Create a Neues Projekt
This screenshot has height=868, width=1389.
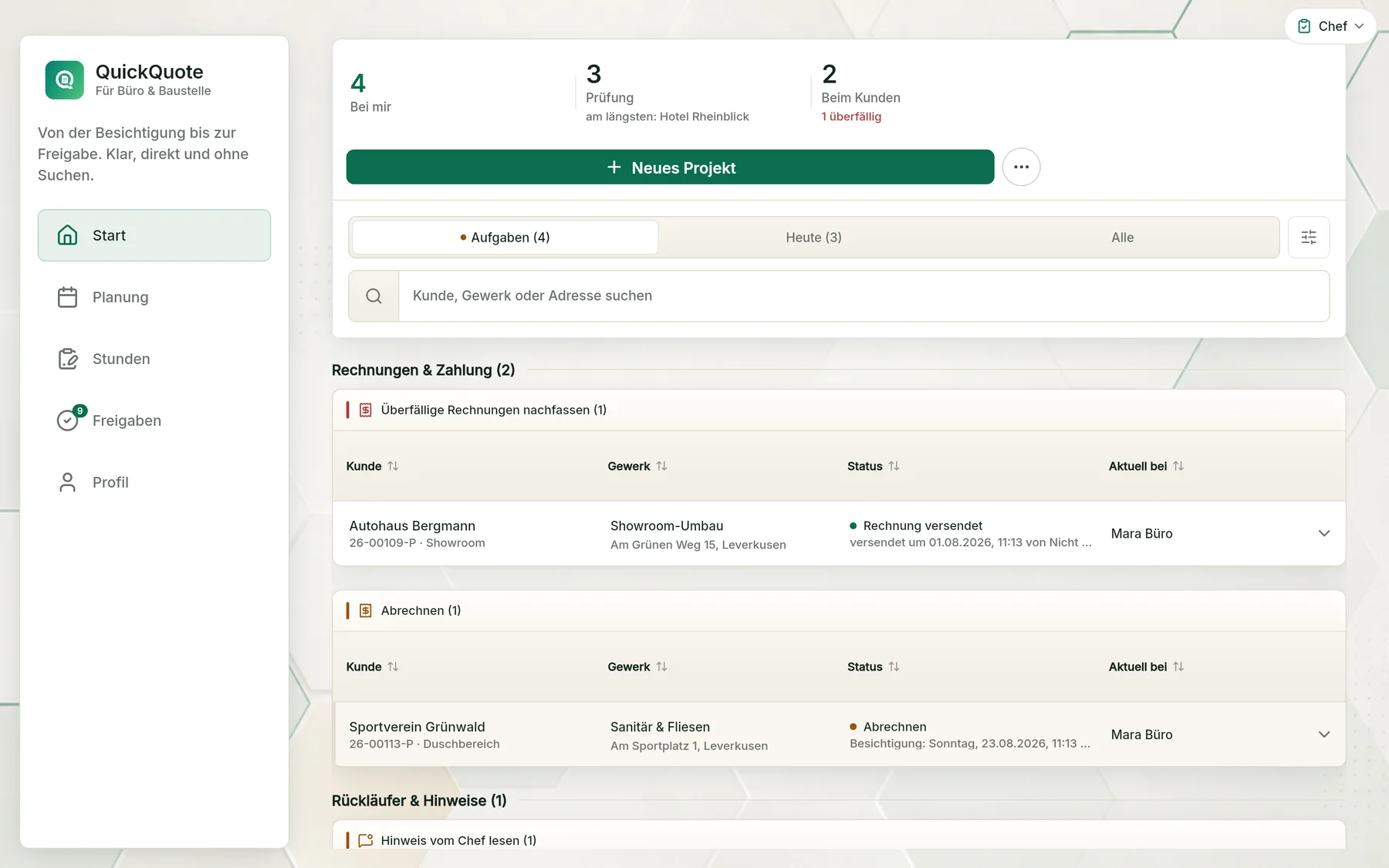(670, 167)
